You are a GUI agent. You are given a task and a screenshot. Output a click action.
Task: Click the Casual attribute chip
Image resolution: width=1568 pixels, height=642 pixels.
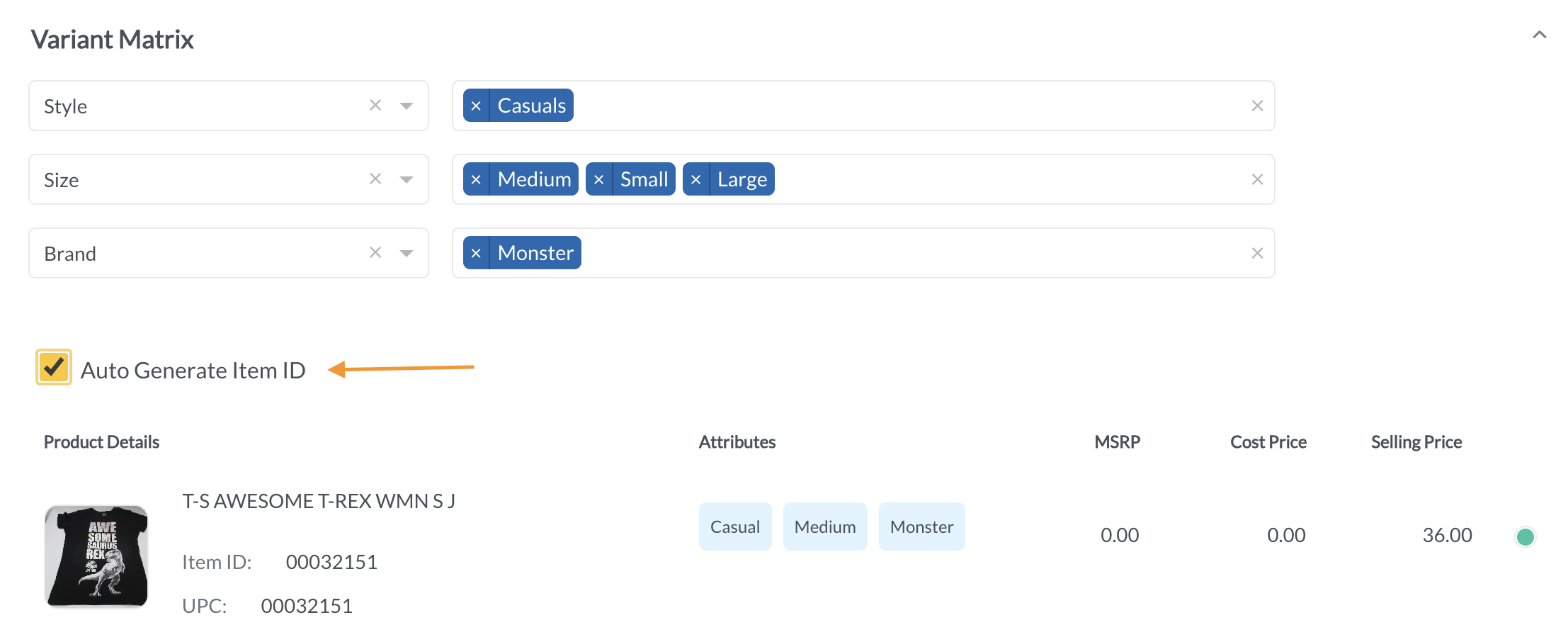[x=734, y=526]
